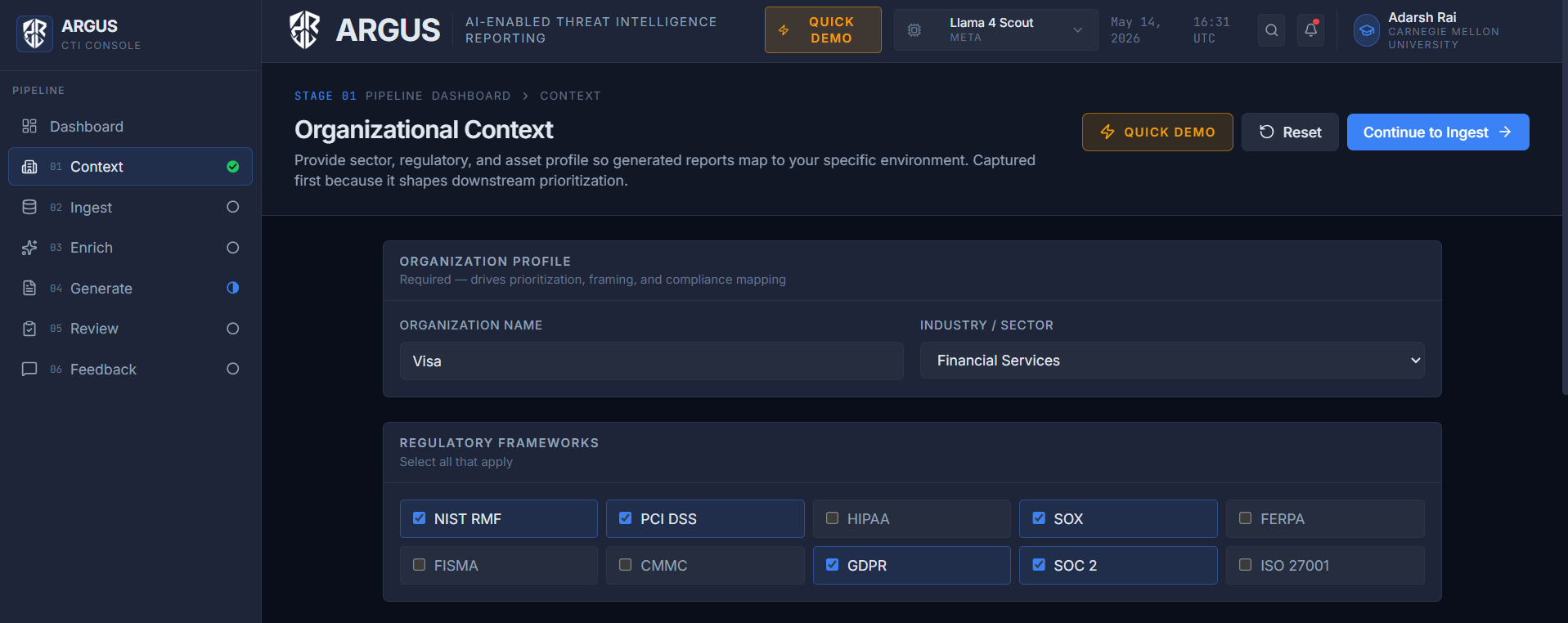Viewport: 1568px width, 623px height.
Task: Open the Llama 4 Scout model selector
Action: [995, 30]
